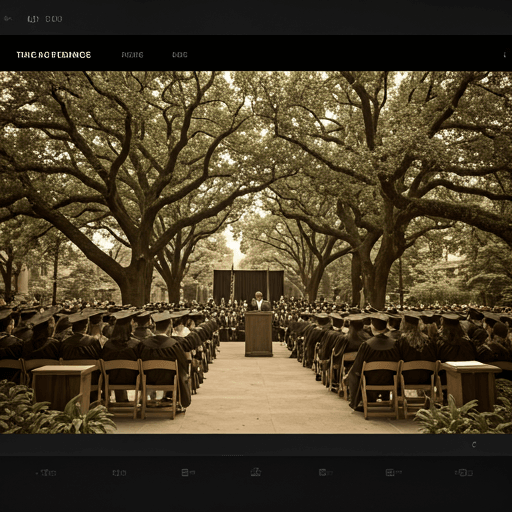
Task: Click the small icon at top-left corner
Action: (x=8, y=19)
